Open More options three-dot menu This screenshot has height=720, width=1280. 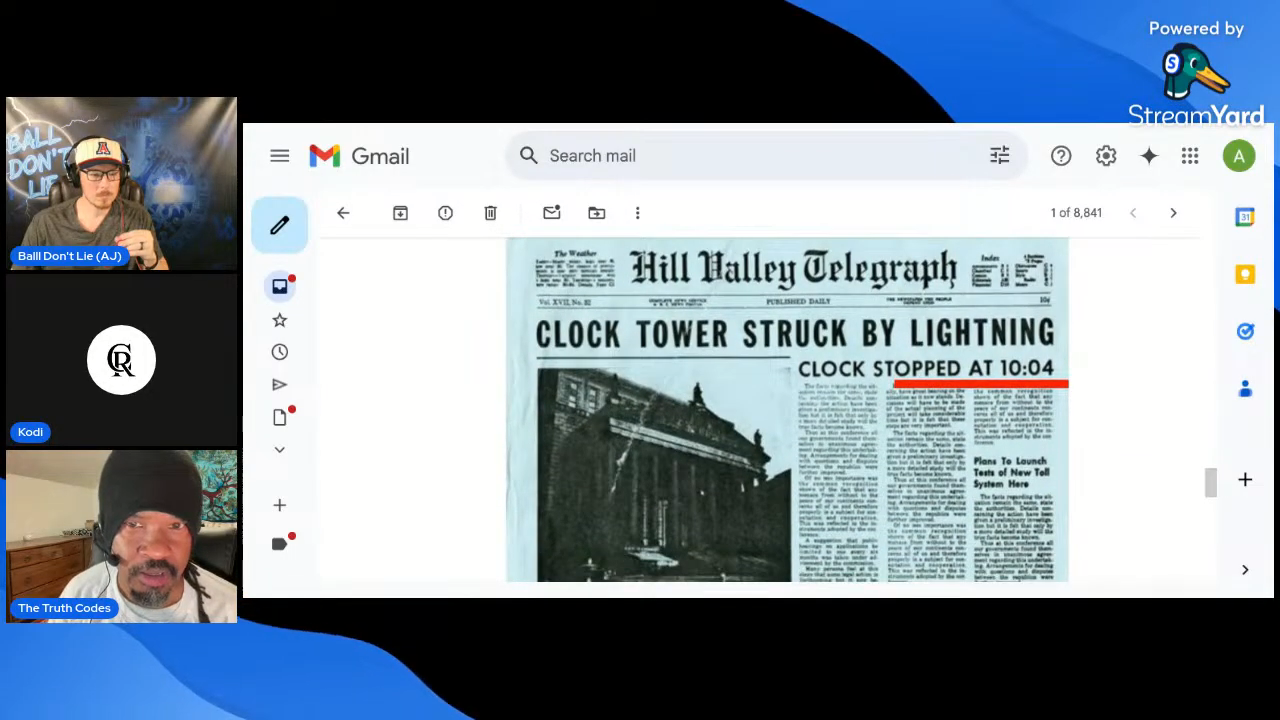(637, 213)
